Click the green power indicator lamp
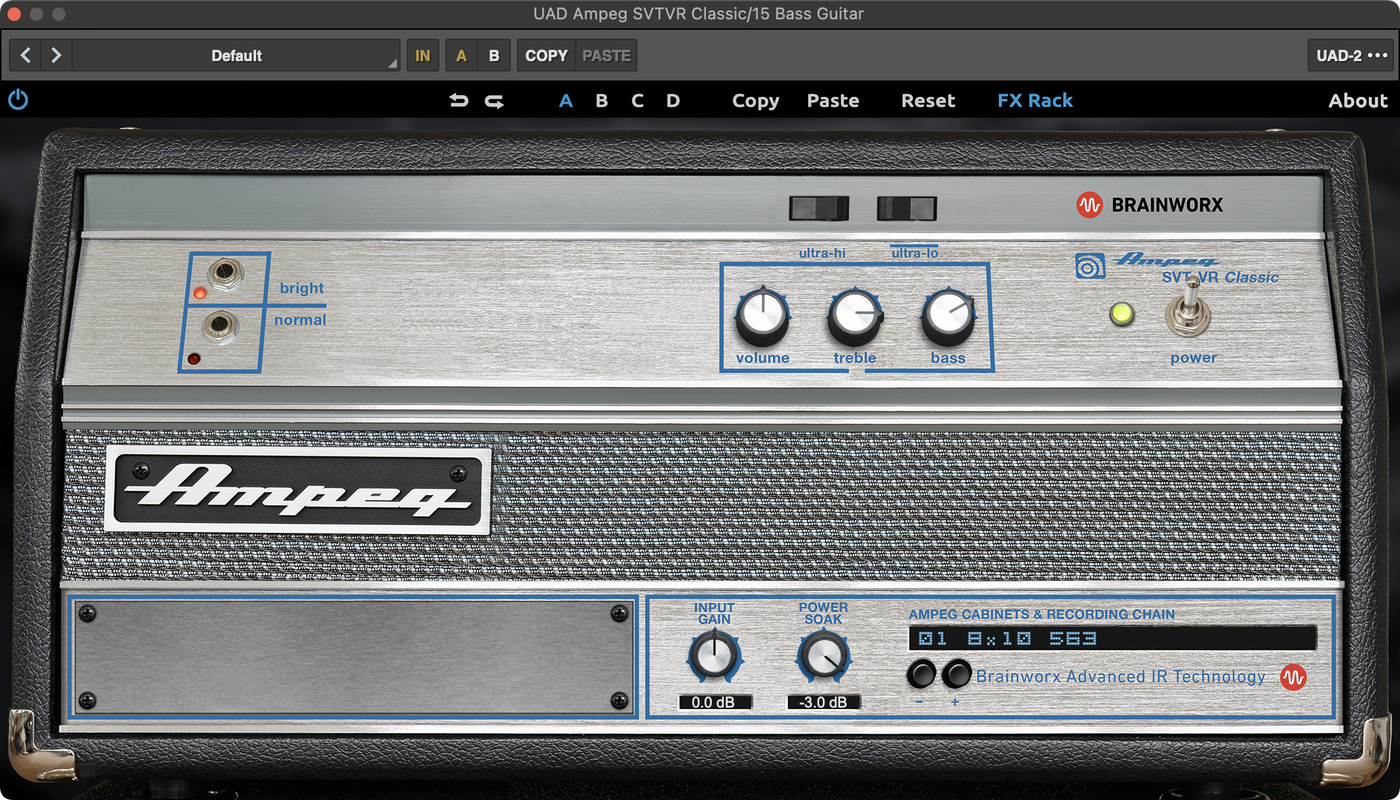This screenshot has width=1400, height=800. pyautogui.click(x=1122, y=314)
